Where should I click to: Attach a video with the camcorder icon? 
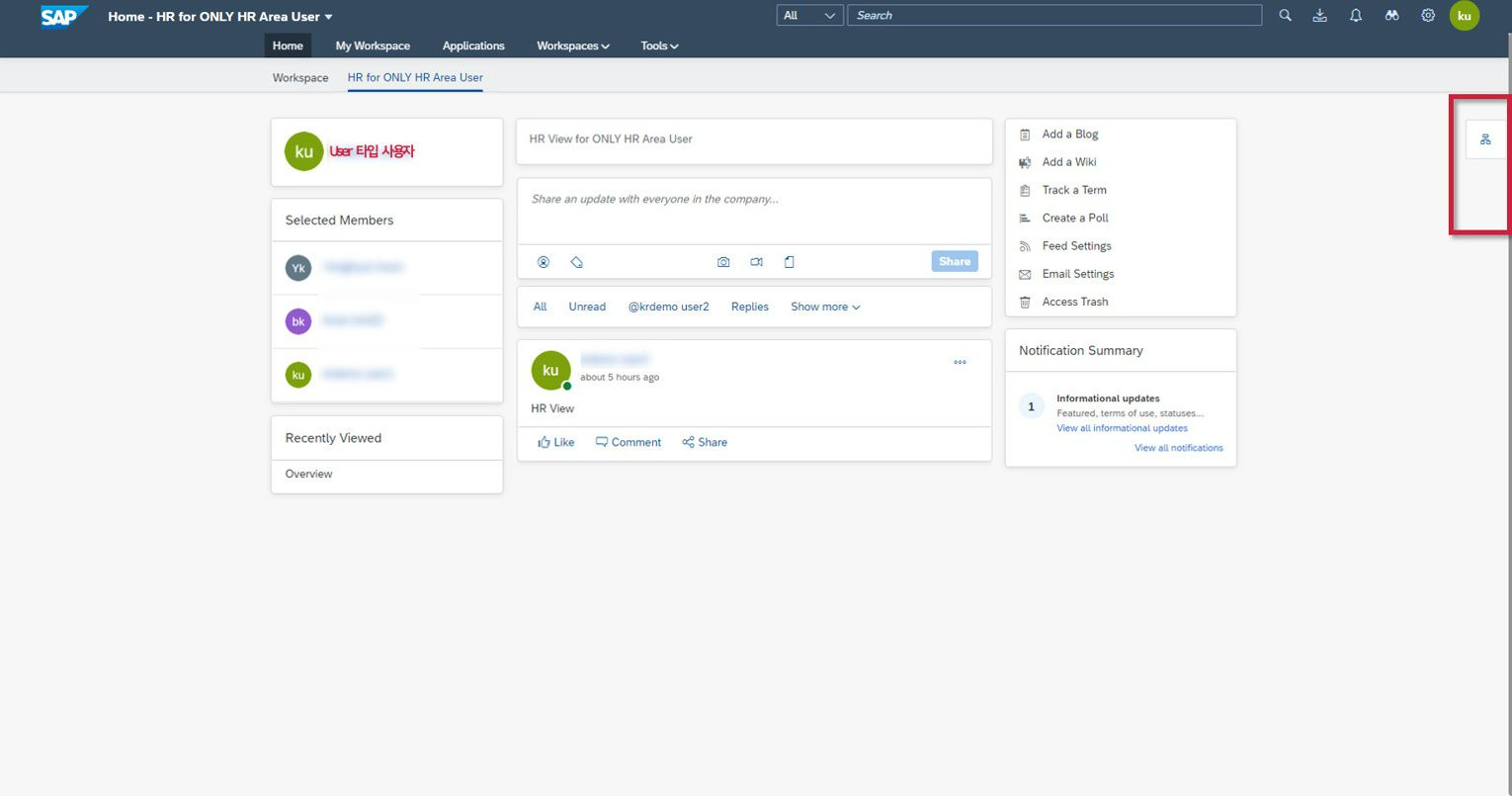coord(756,262)
